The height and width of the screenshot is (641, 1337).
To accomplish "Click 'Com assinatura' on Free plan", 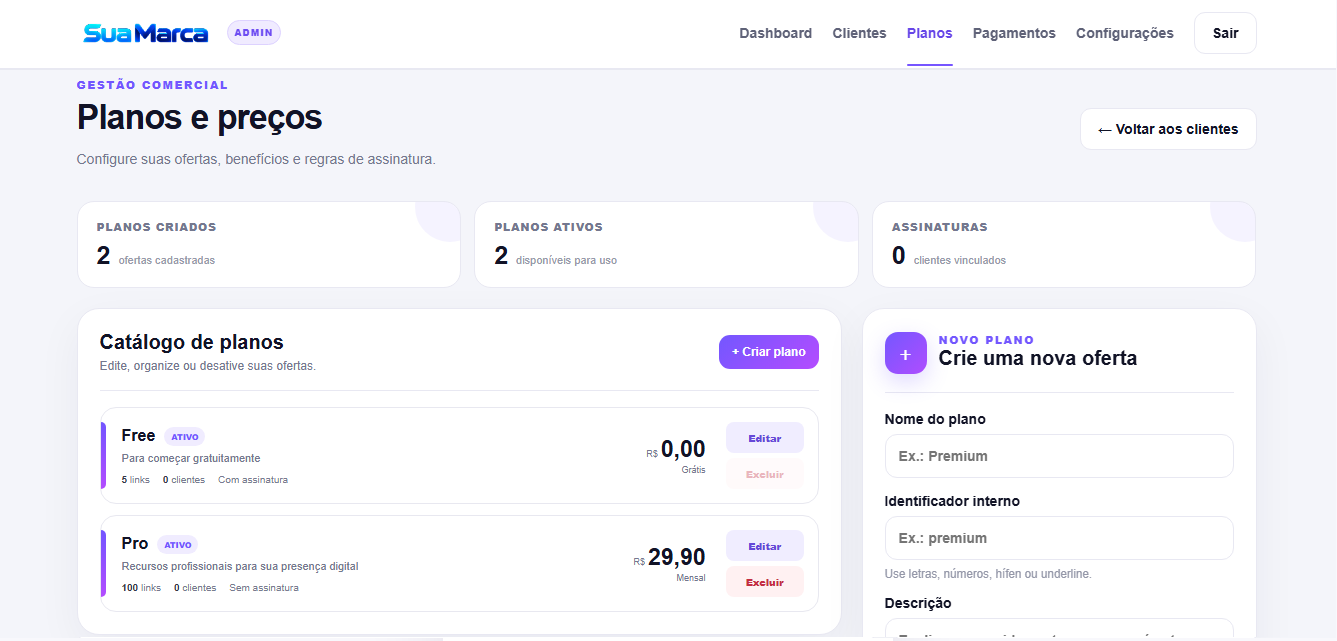I will click(253, 480).
